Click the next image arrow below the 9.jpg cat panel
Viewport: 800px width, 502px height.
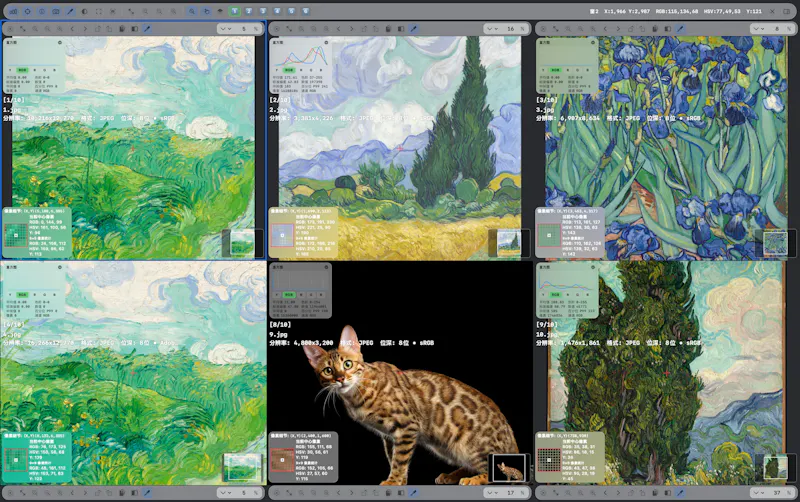[351, 493]
